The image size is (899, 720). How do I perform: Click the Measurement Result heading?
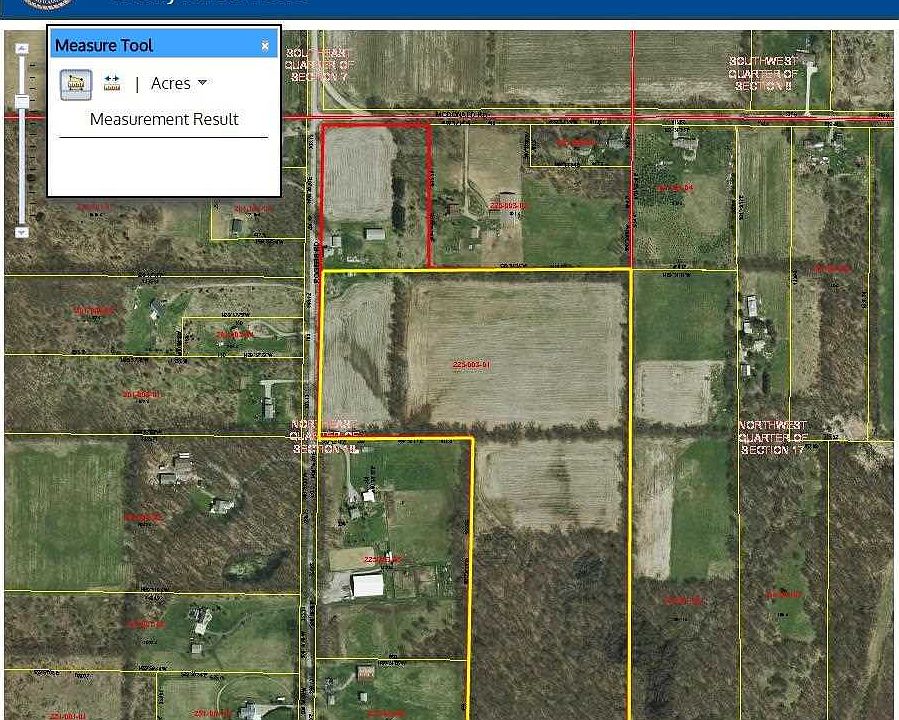(x=164, y=119)
